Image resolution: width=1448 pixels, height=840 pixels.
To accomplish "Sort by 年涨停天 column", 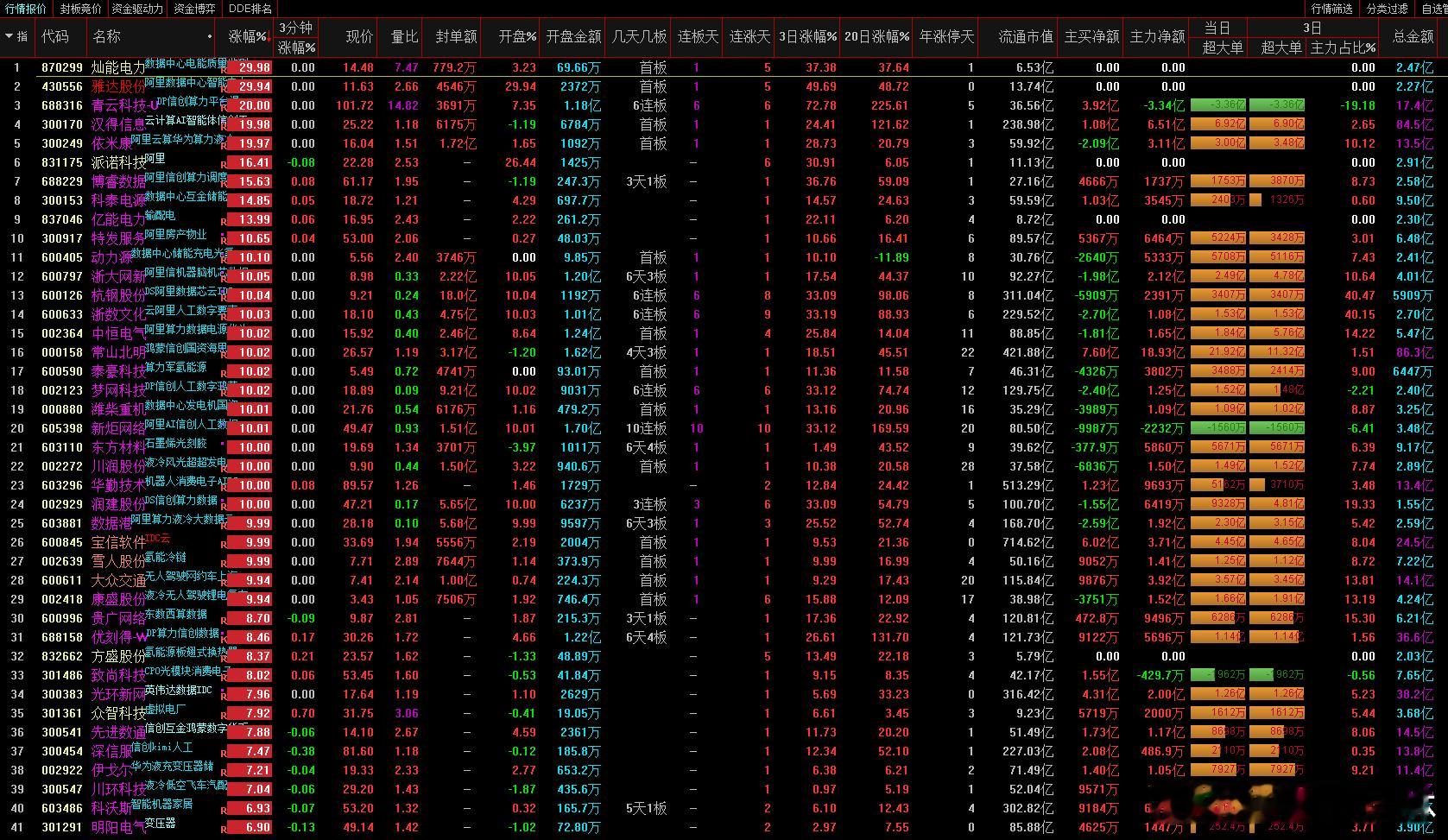I will point(946,36).
